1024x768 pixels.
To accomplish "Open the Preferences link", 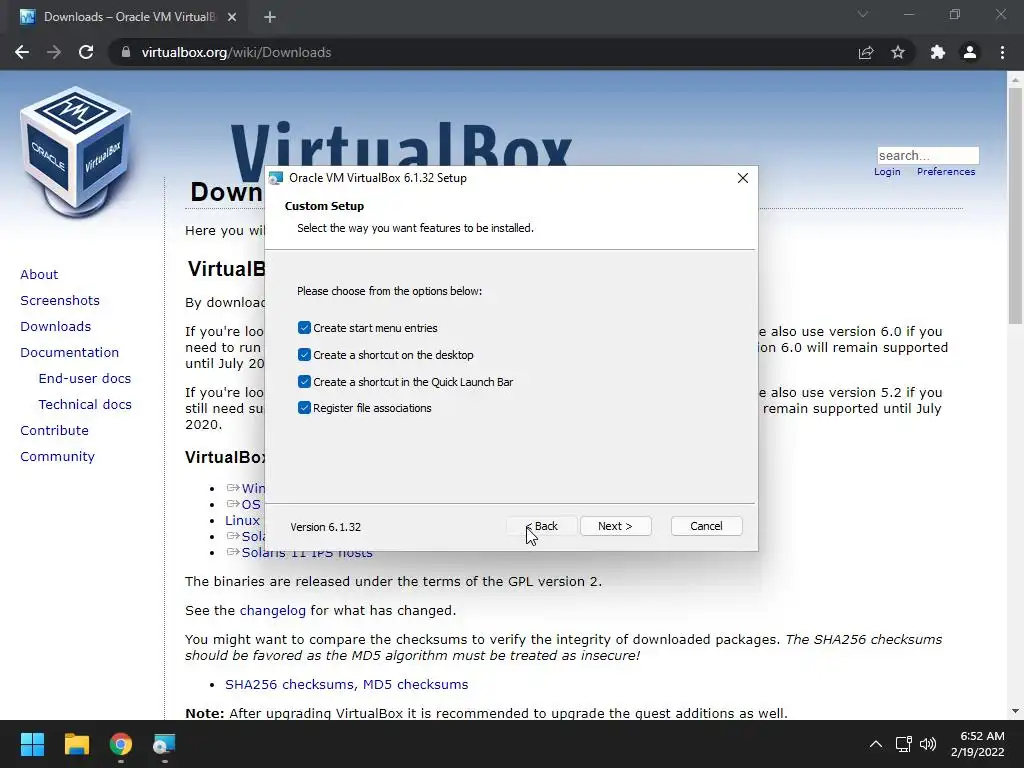I will [x=946, y=172].
